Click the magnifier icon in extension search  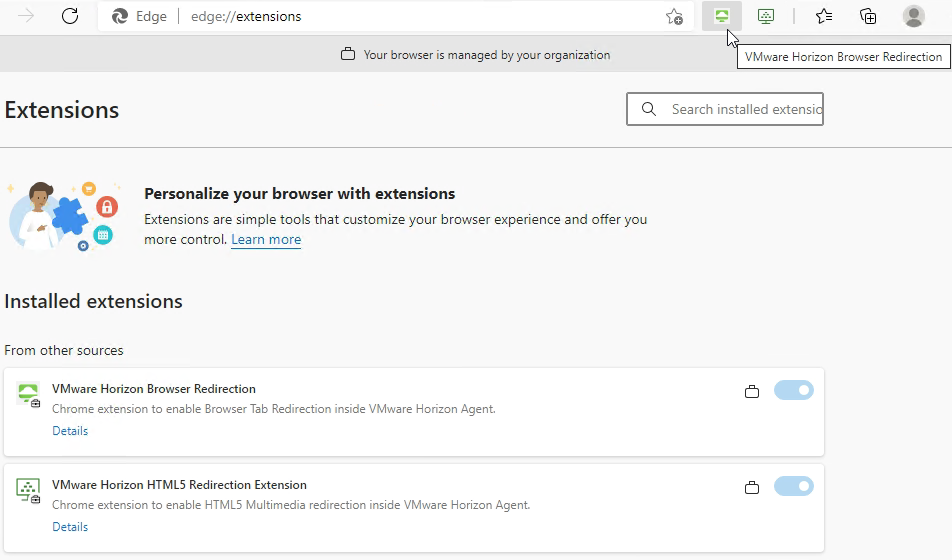pyautogui.click(x=649, y=109)
